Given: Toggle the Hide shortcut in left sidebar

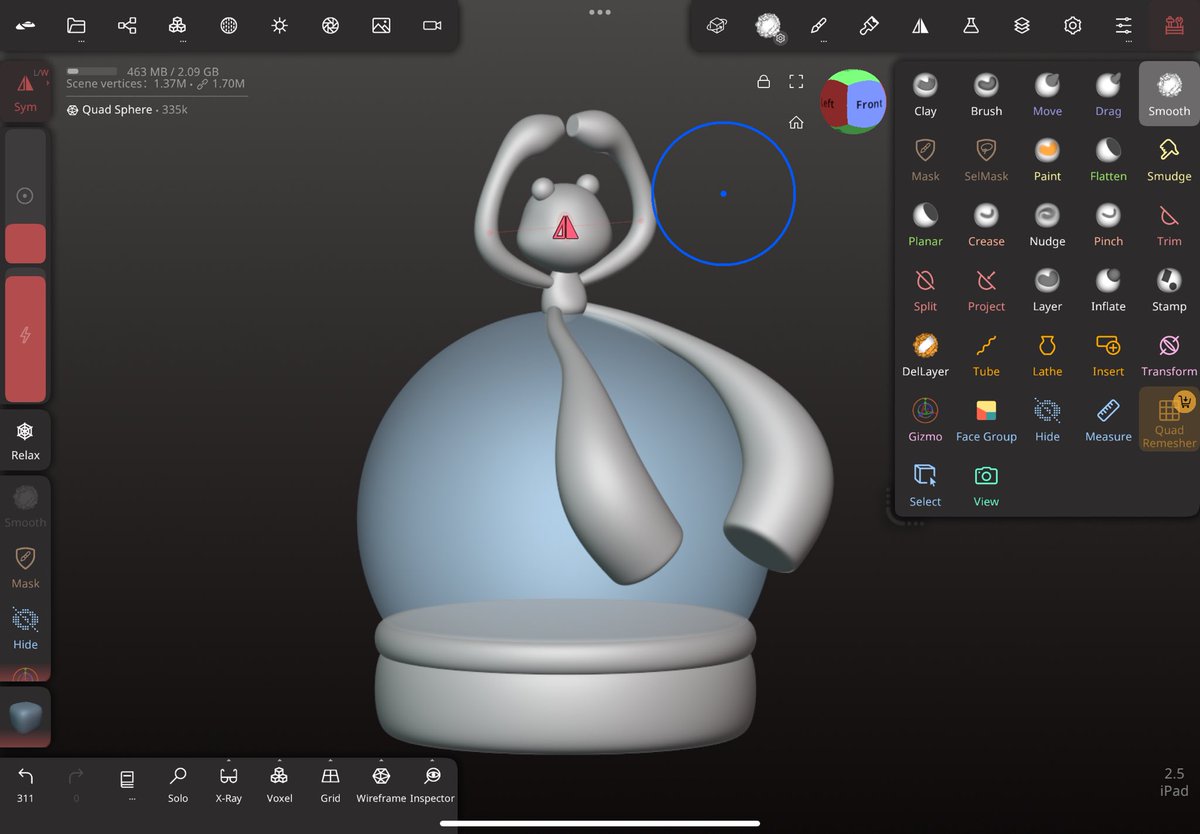Looking at the screenshot, I should [x=25, y=628].
